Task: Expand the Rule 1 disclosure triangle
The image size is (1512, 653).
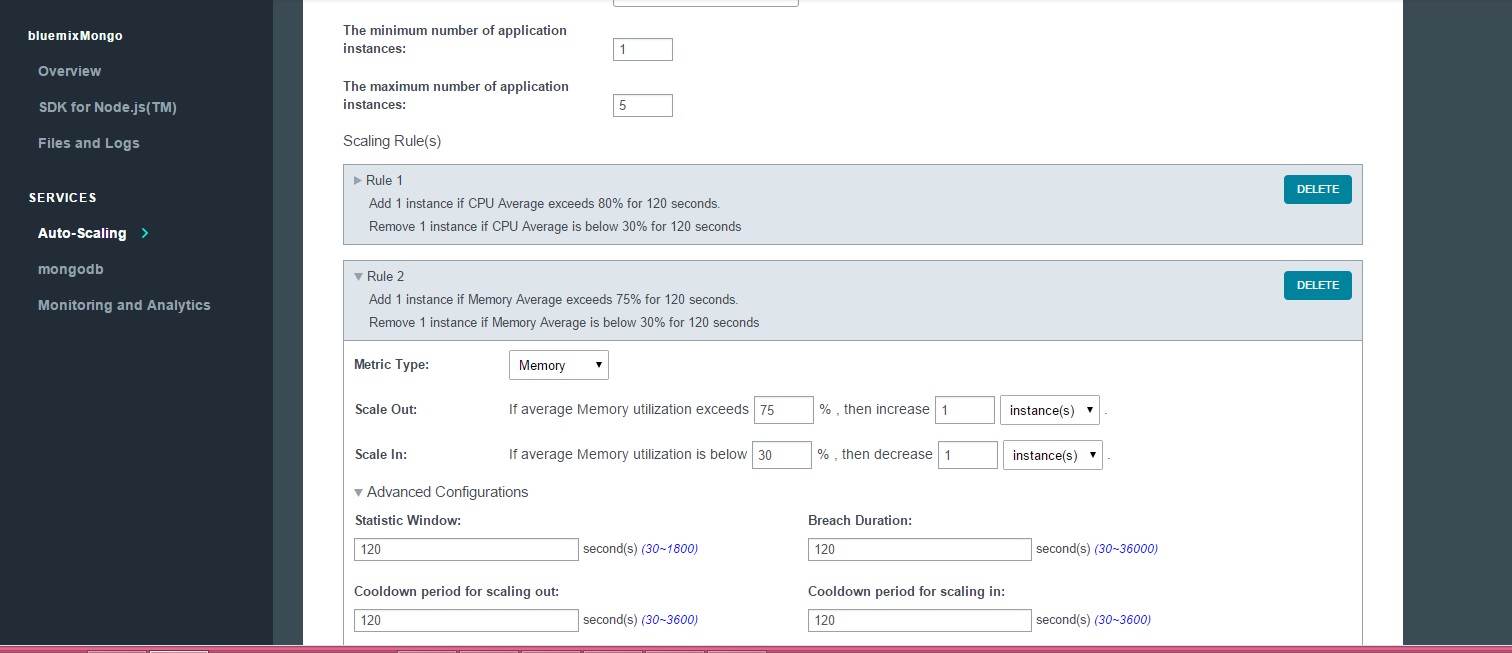Action: pos(358,181)
